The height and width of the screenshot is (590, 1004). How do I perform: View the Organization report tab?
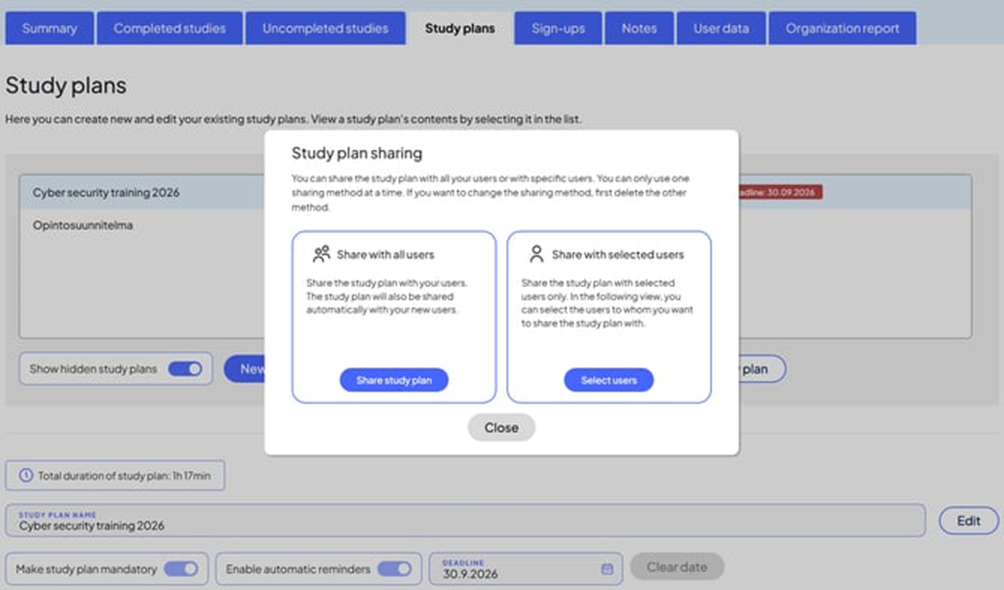click(842, 28)
